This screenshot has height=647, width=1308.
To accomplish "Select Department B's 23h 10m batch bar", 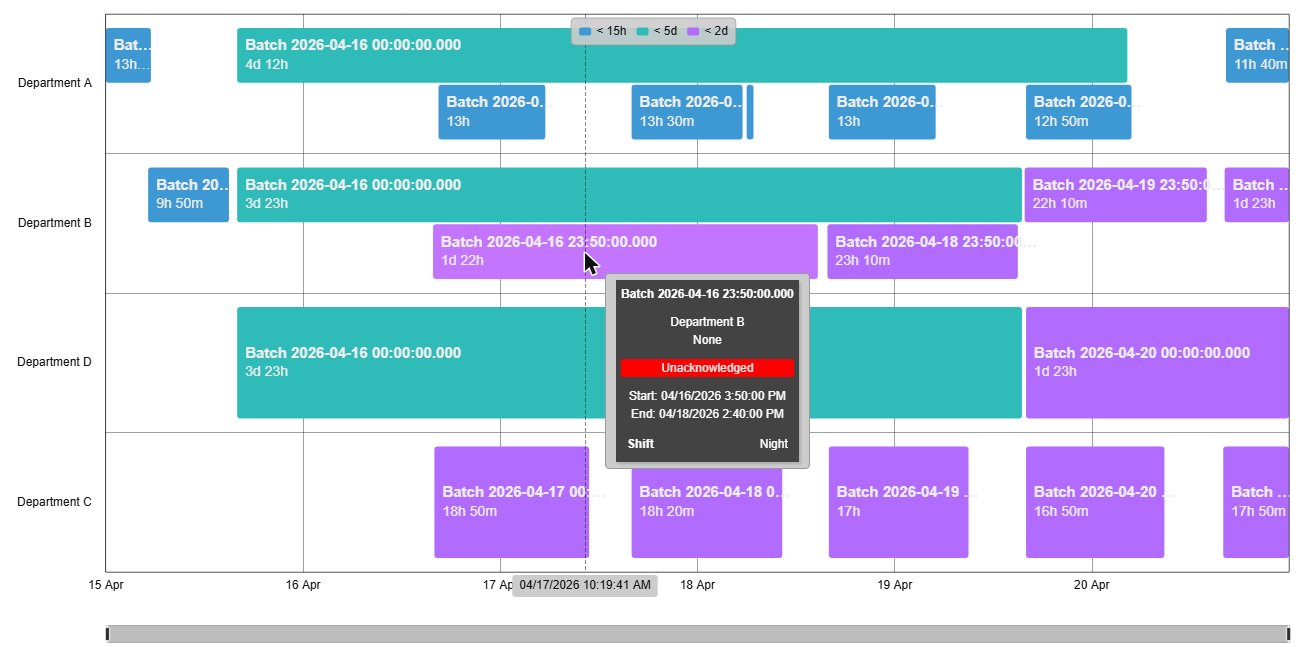I will click(922, 251).
